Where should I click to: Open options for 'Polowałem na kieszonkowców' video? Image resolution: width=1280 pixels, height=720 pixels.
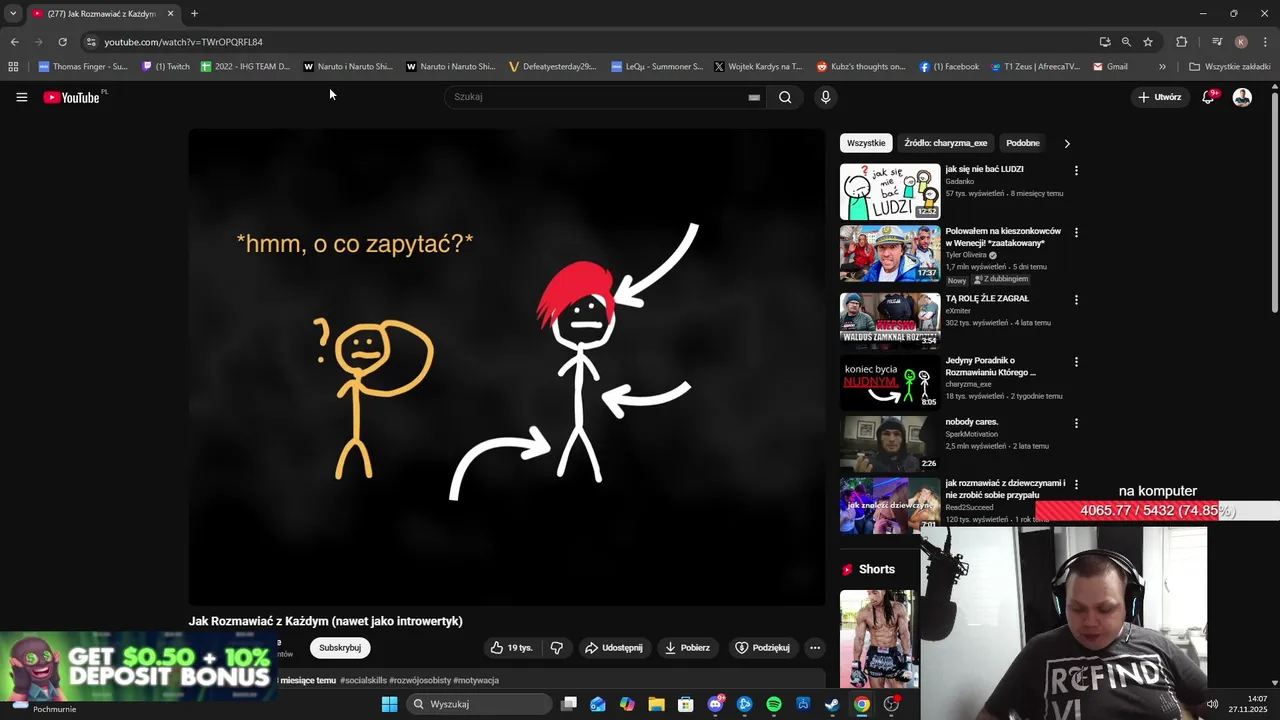pos(1076,232)
